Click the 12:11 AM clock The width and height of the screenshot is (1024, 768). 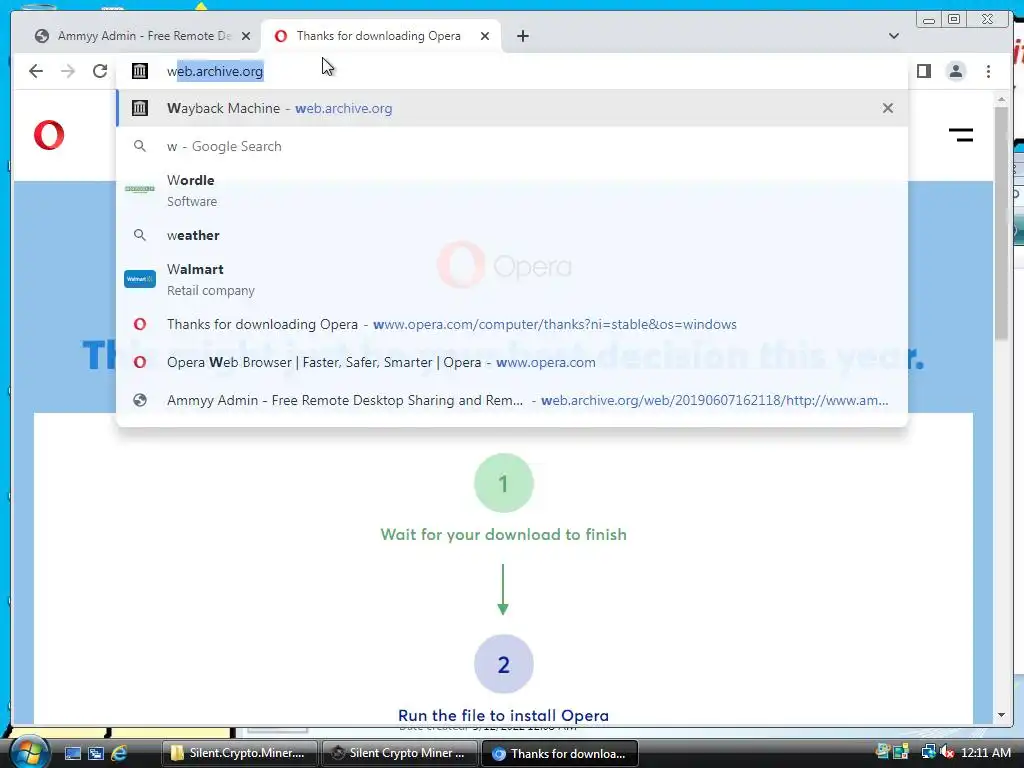(985, 753)
